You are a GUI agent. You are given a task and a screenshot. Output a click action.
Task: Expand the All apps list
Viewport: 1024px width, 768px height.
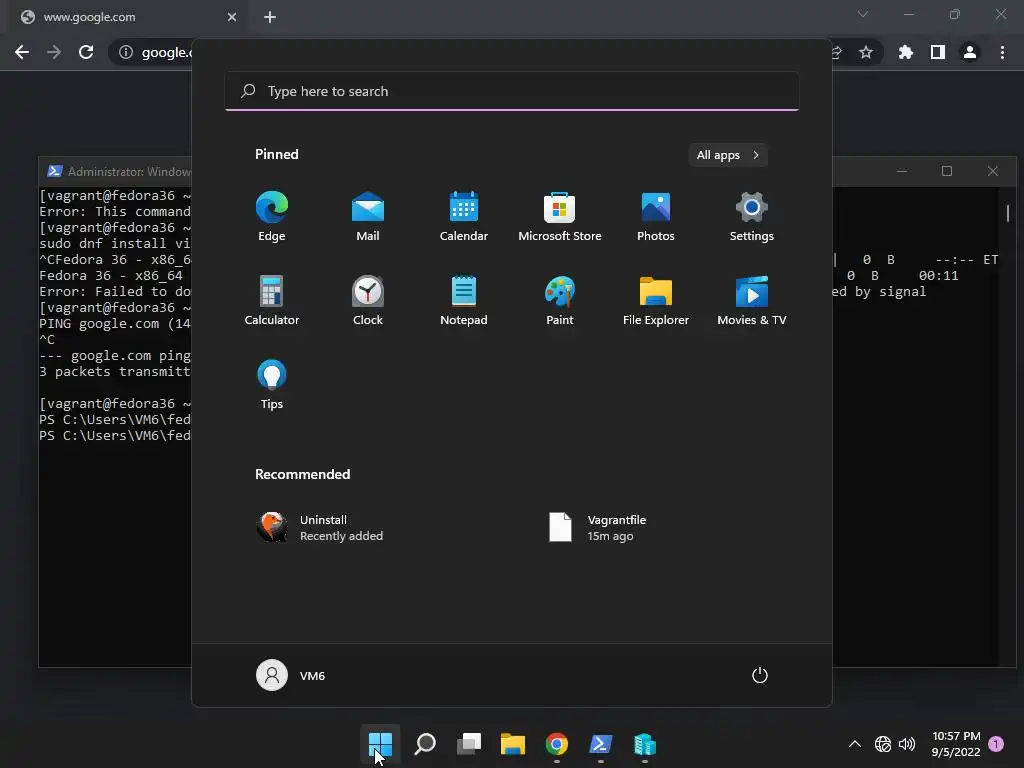[728, 155]
